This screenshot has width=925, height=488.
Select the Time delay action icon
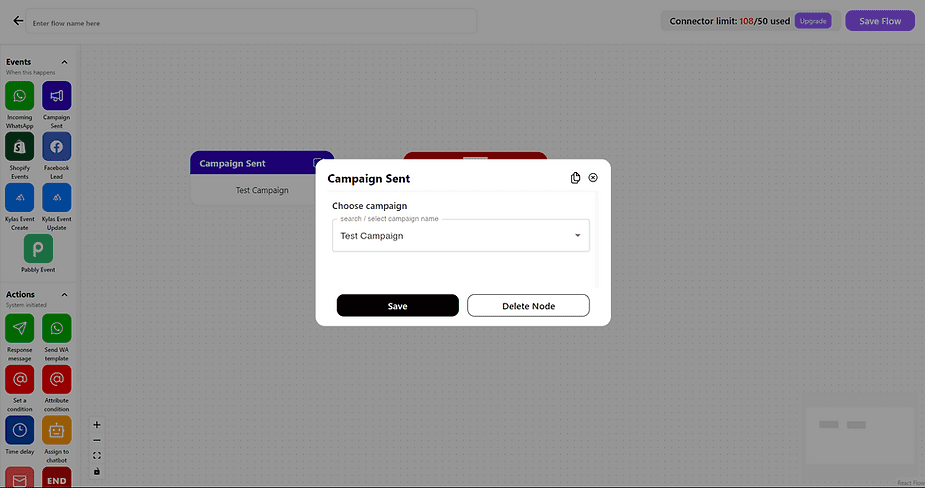[19, 430]
